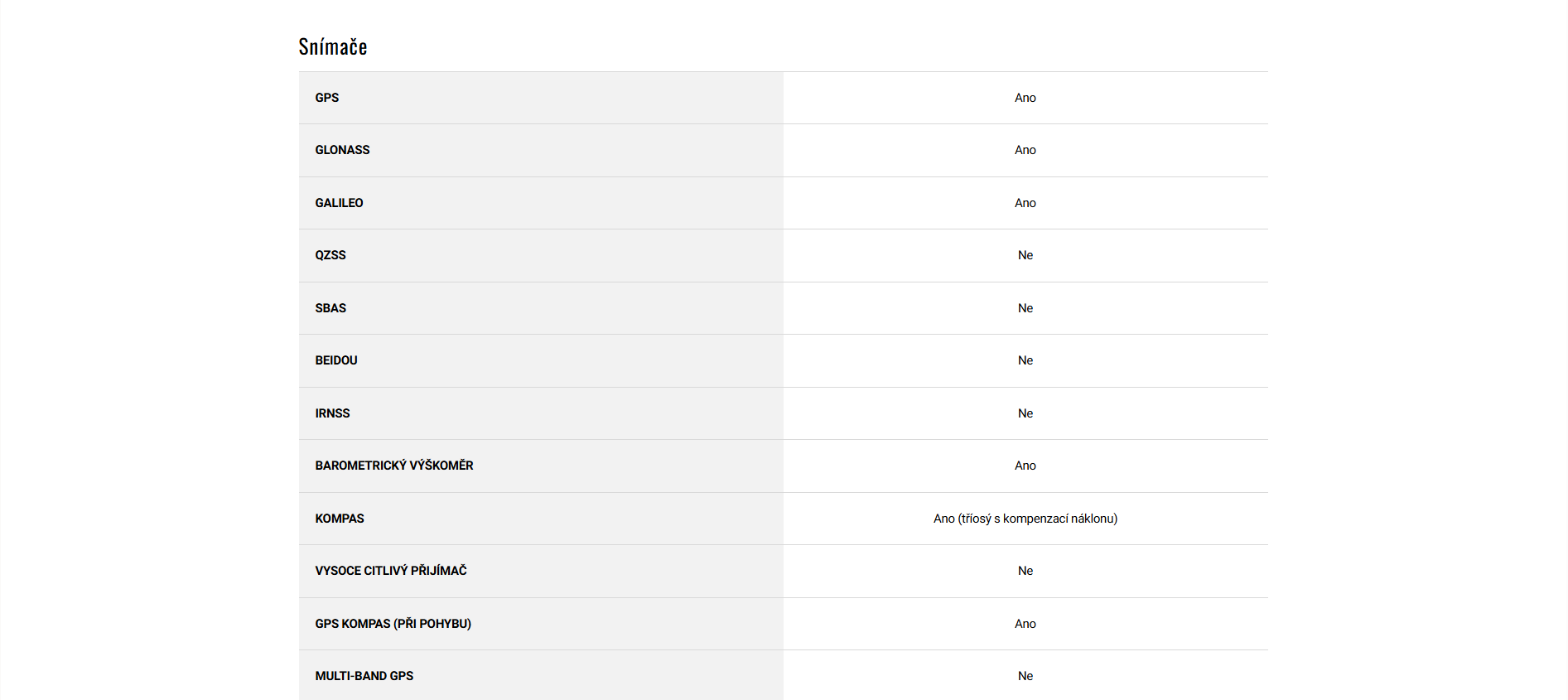The width and height of the screenshot is (1568, 700).
Task: Select the GLONASS row label
Action: [342, 150]
